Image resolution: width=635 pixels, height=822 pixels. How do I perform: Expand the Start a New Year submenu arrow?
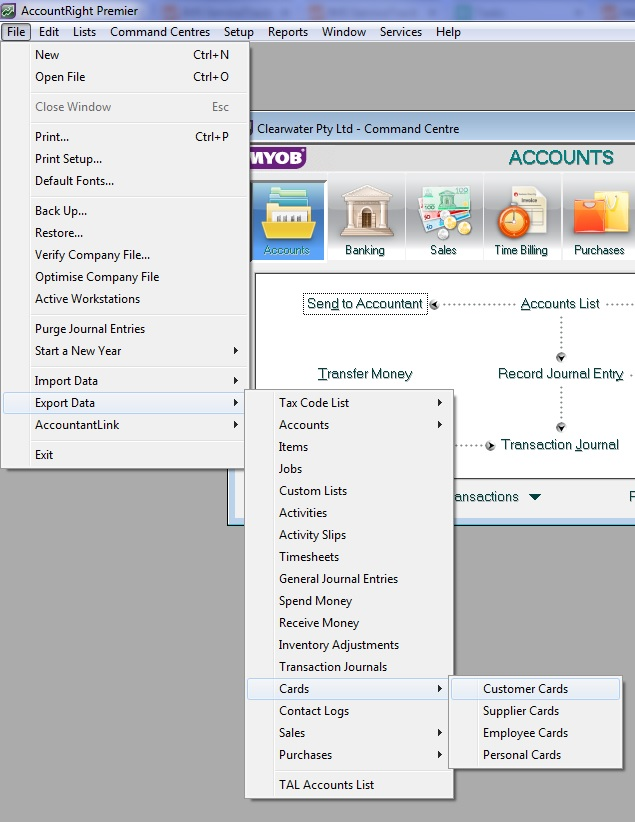click(x=235, y=351)
